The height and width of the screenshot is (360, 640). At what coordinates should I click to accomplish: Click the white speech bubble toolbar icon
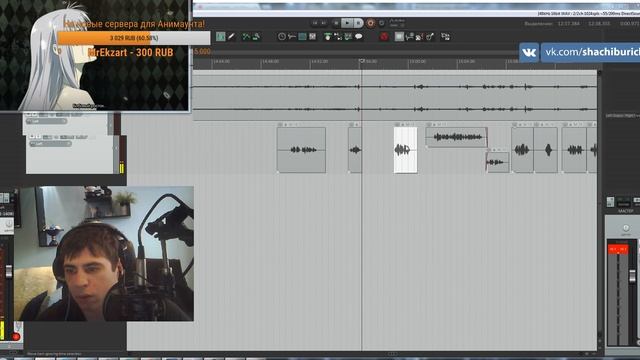359,37
